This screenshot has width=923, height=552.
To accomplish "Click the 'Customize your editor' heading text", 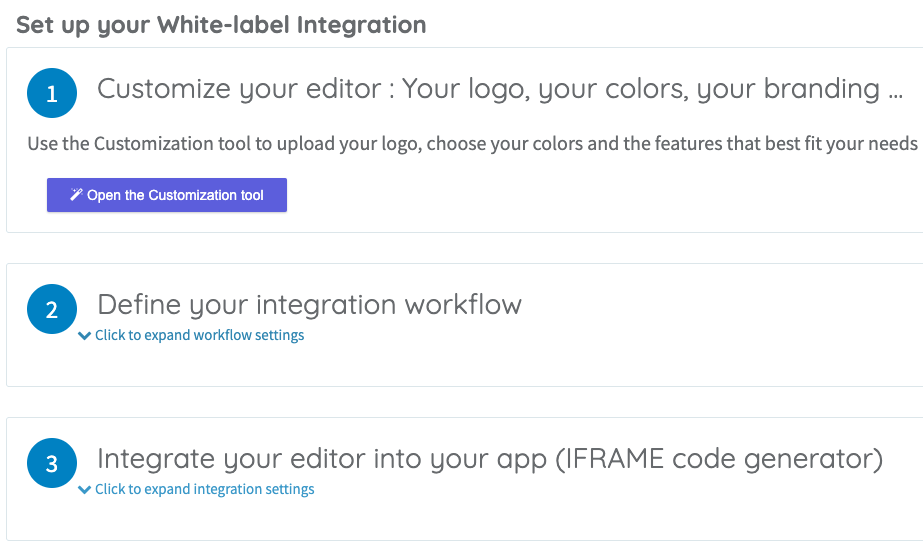I will click(x=239, y=90).
